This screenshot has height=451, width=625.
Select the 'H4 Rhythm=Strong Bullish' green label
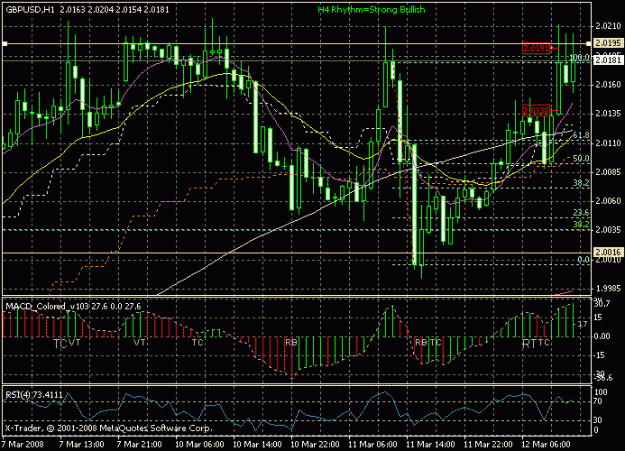[371, 10]
